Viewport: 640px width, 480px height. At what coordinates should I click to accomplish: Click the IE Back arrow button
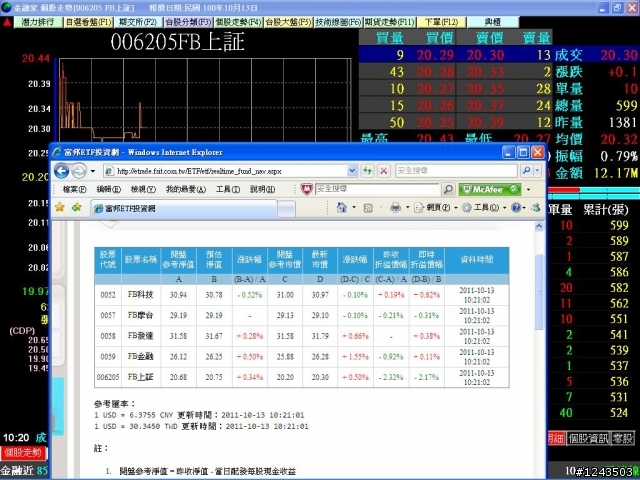pos(62,171)
